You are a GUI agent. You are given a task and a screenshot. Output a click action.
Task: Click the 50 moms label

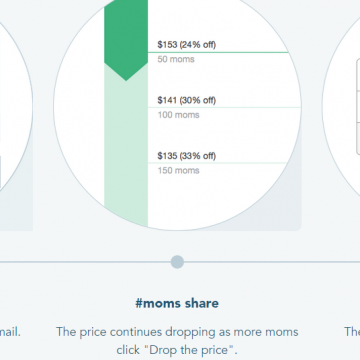[176, 59]
